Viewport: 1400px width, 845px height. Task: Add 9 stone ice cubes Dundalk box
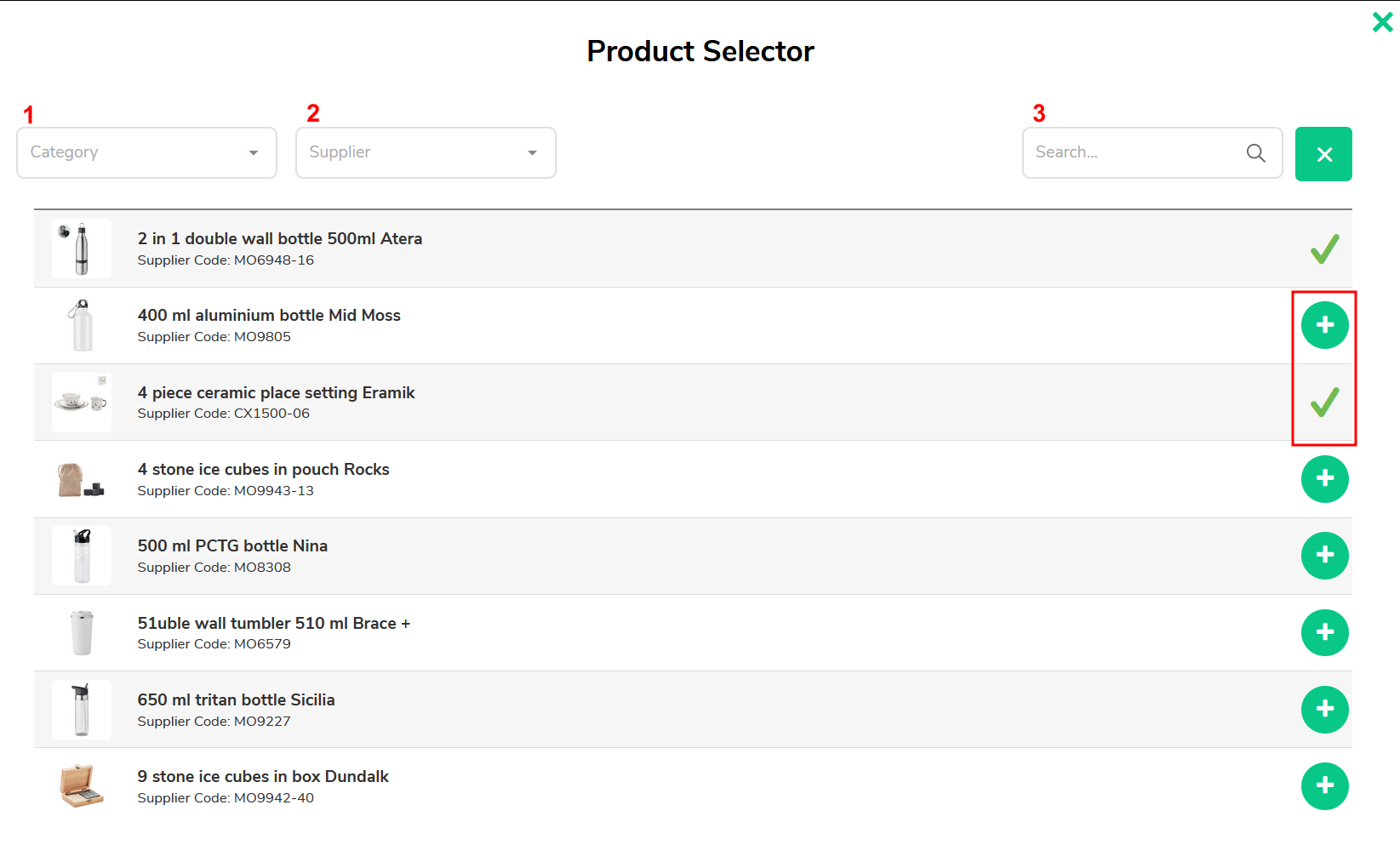(x=1324, y=786)
